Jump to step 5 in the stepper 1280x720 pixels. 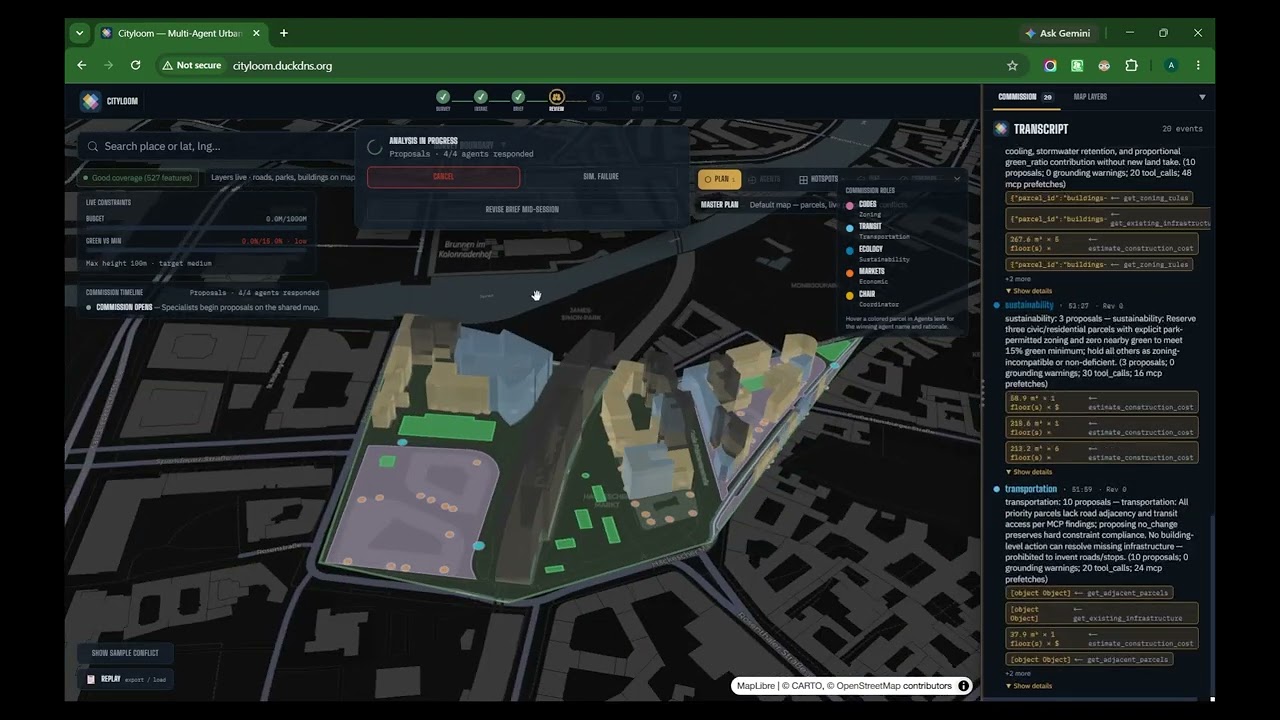click(597, 97)
